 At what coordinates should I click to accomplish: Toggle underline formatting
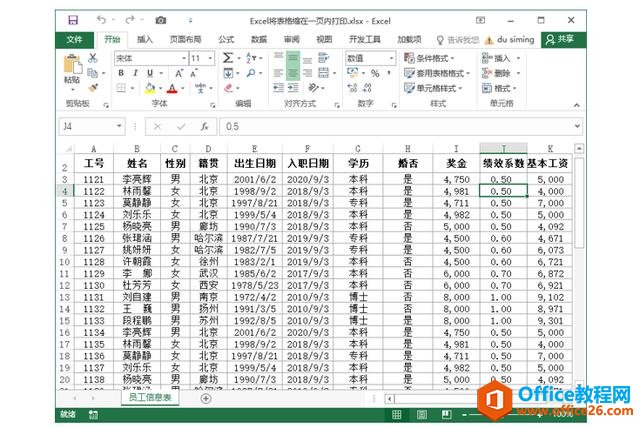coord(150,73)
